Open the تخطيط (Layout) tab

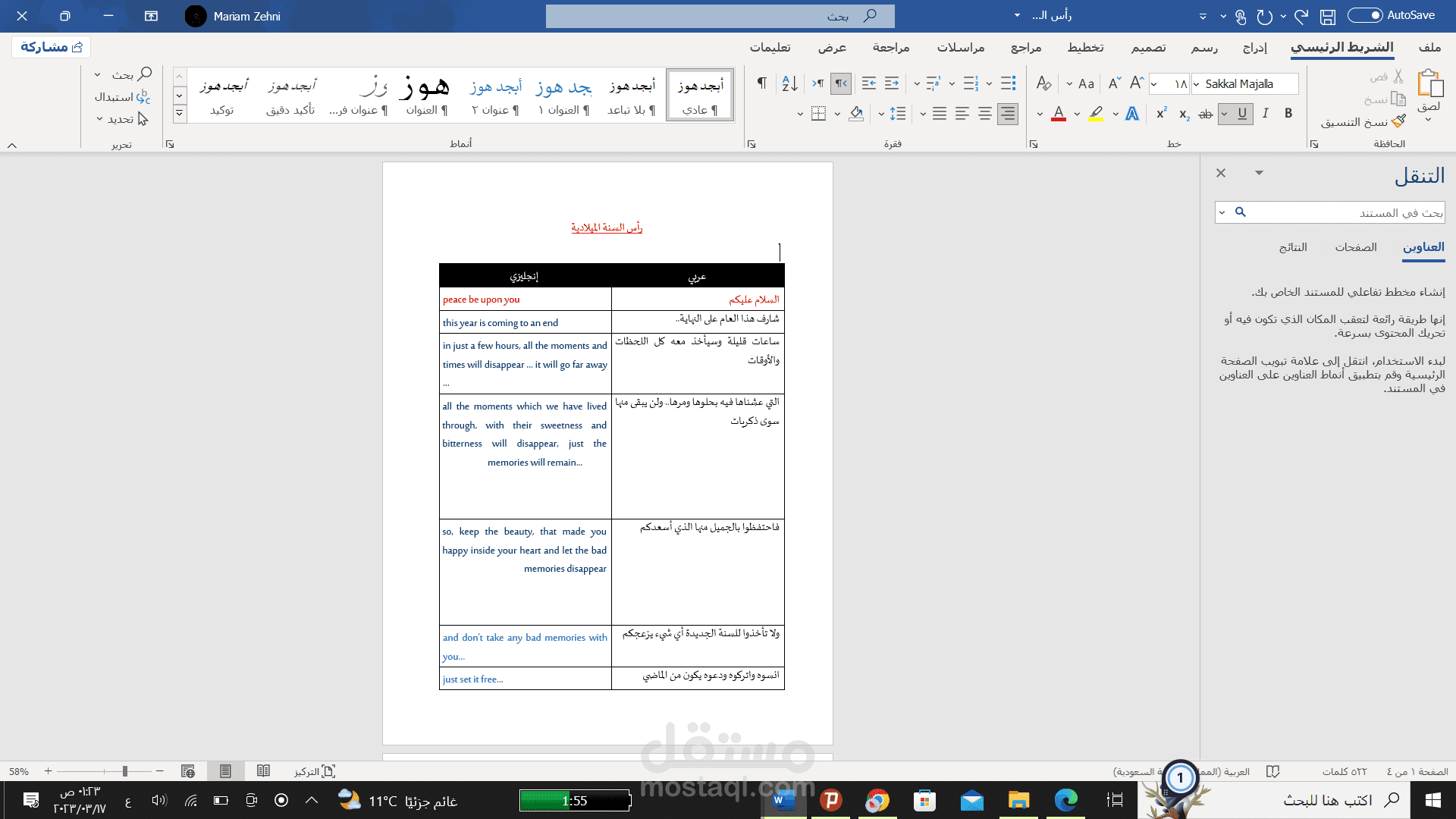point(1086,47)
